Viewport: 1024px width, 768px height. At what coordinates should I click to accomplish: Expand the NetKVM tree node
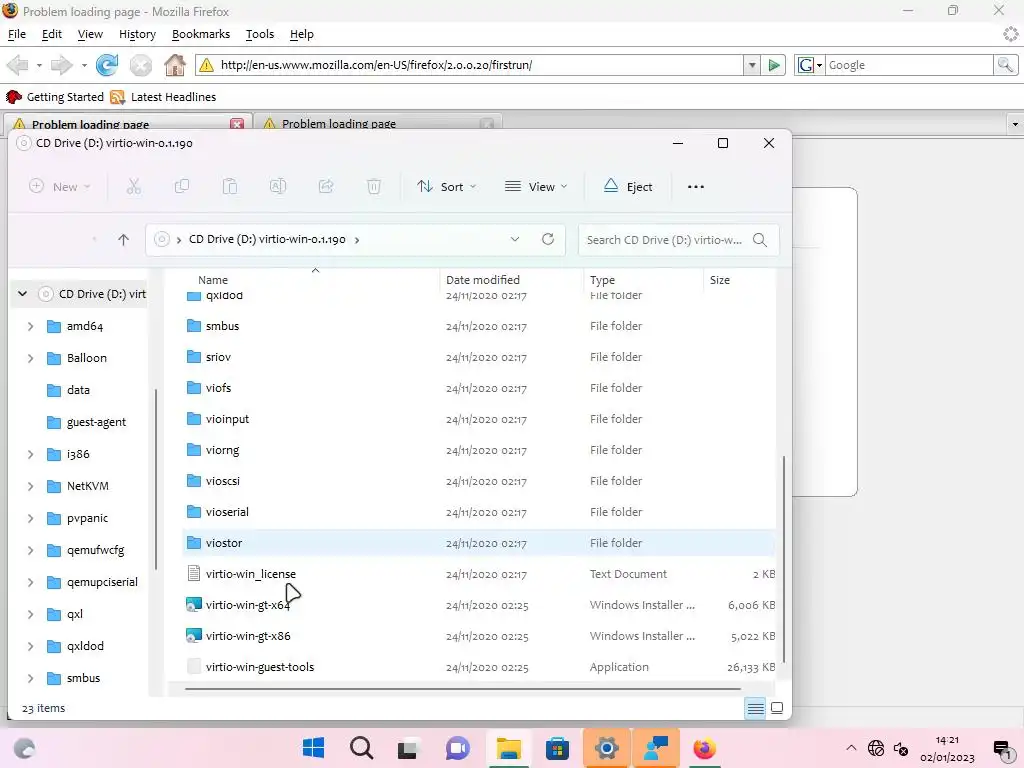pyautogui.click(x=30, y=486)
